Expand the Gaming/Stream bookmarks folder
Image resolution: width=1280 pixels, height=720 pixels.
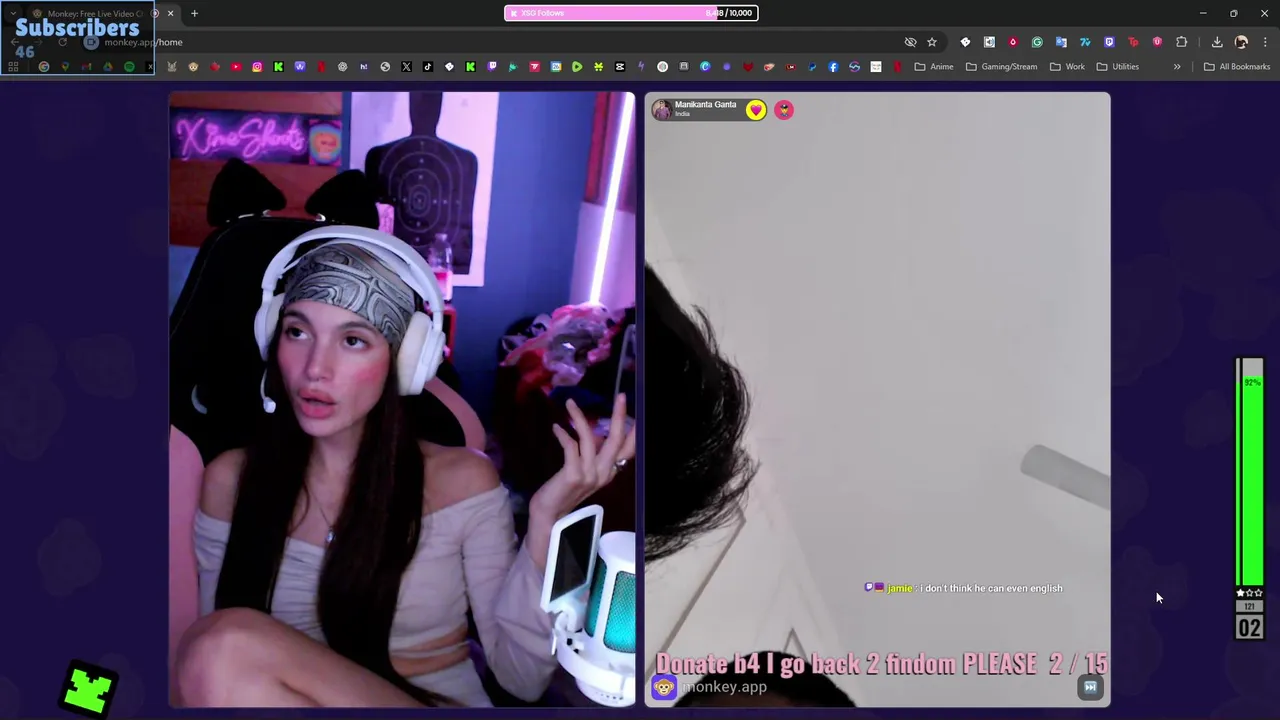click(x=1002, y=67)
